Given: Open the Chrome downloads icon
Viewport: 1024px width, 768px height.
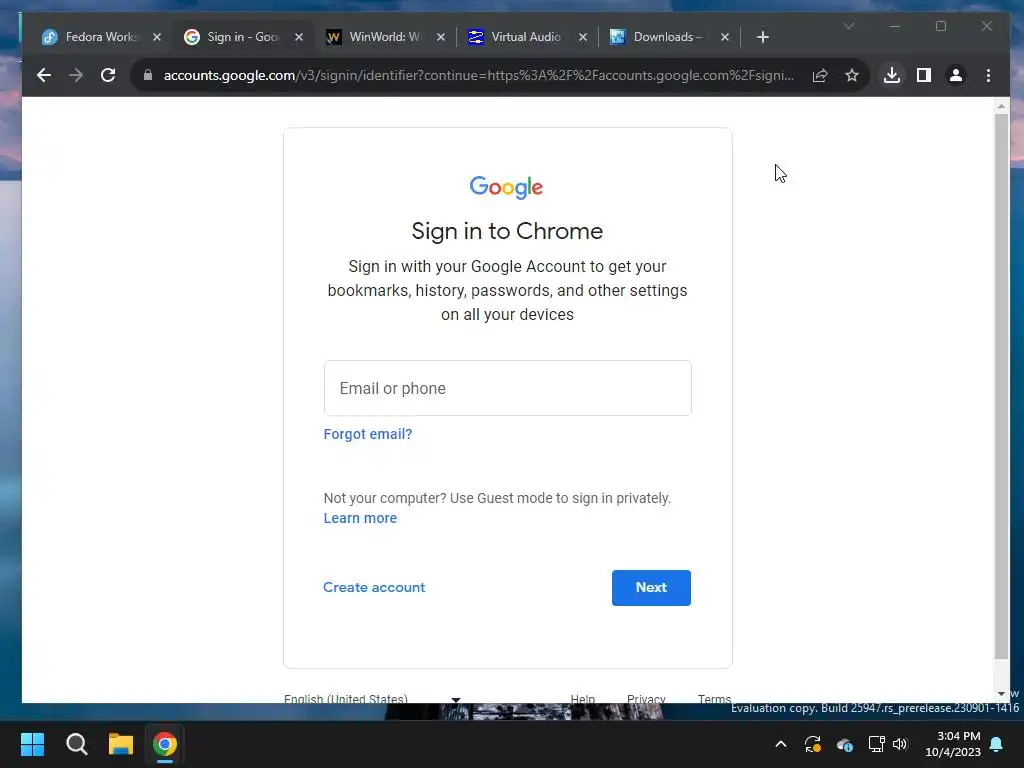Looking at the screenshot, I should (x=891, y=75).
